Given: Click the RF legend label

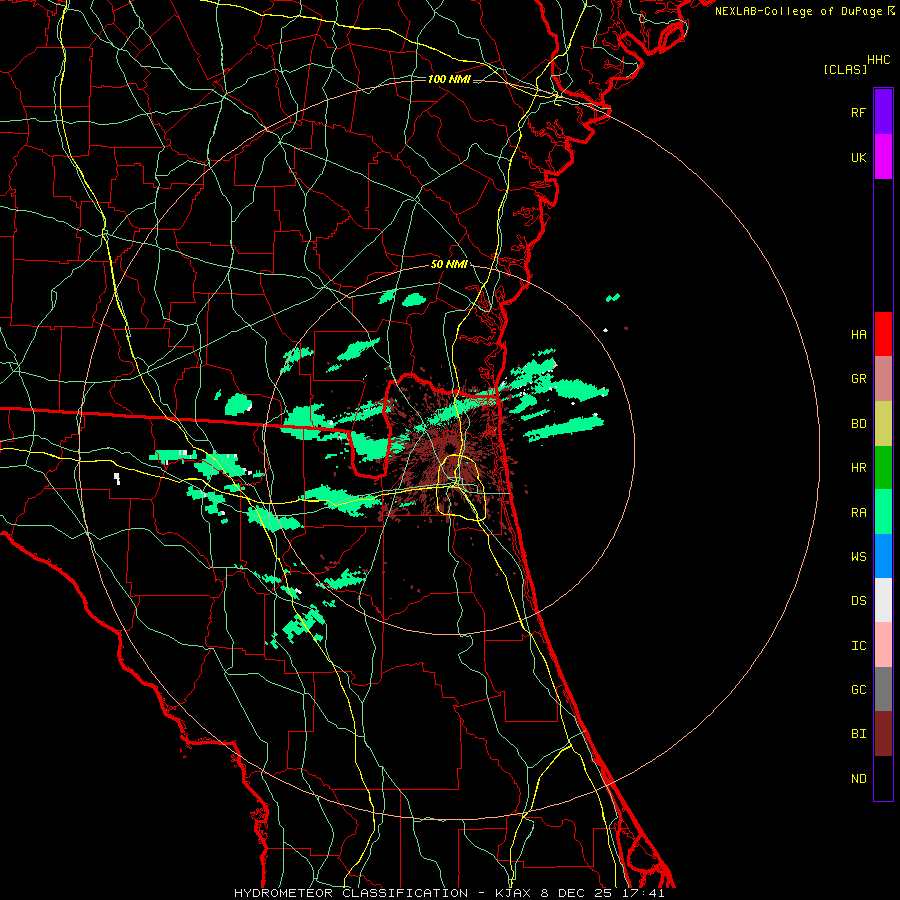Looking at the screenshot, I should tap(859, 112).
